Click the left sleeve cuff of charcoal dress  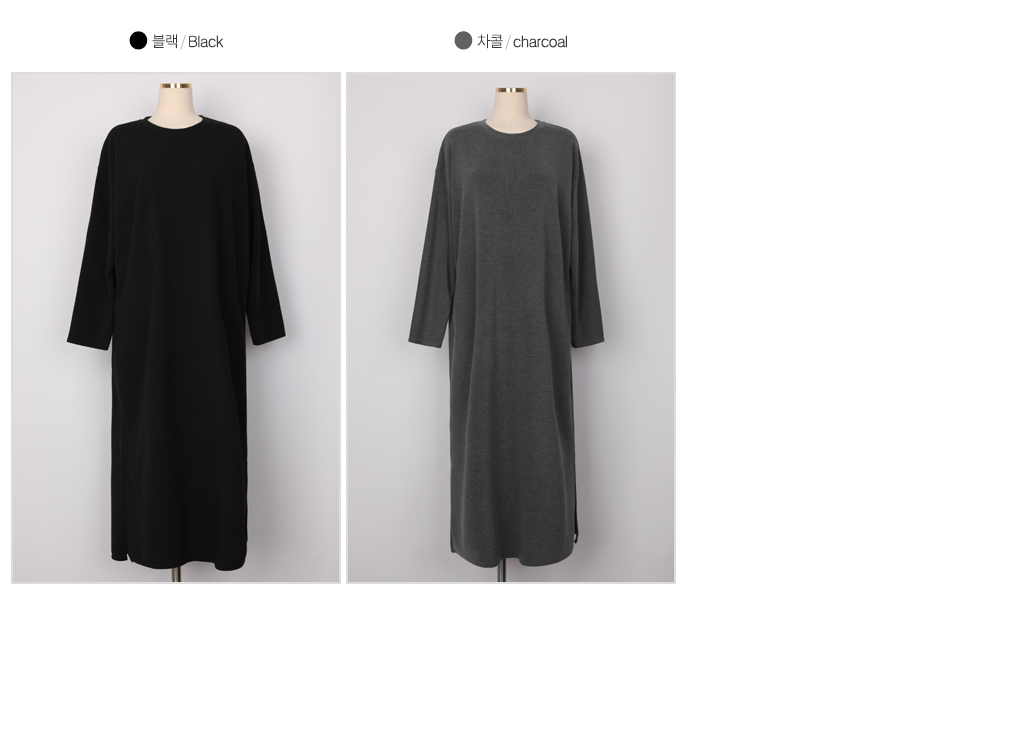[x=426, y=340]
